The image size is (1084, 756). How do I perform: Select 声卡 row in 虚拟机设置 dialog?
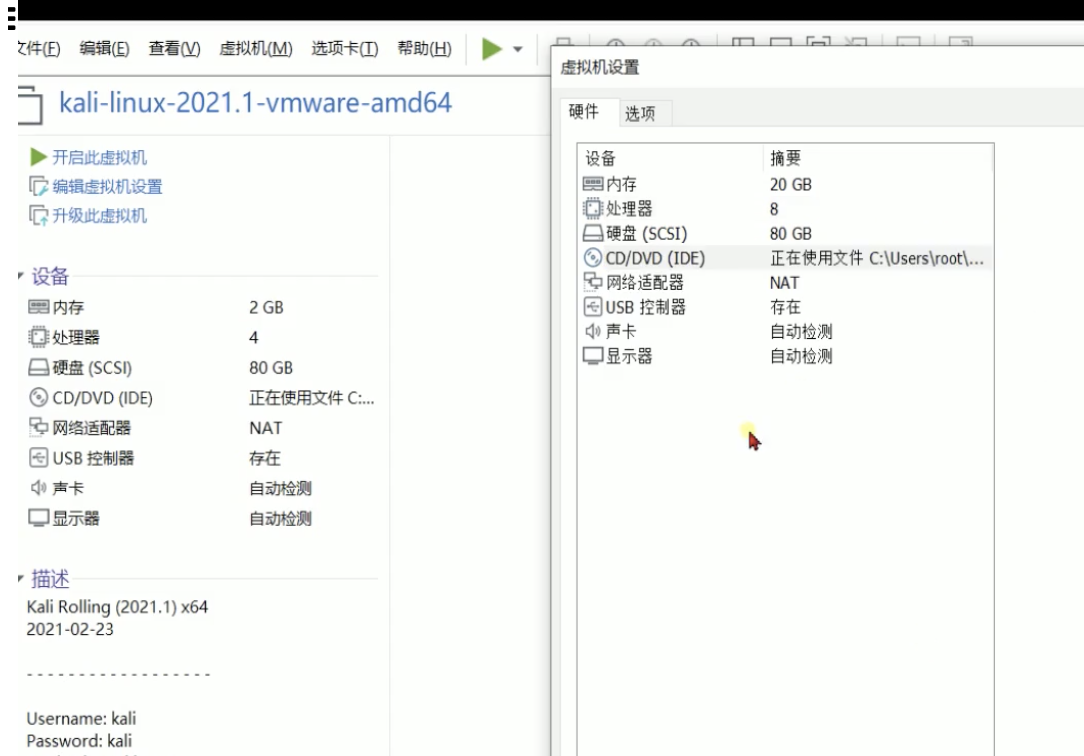(785, 332)
